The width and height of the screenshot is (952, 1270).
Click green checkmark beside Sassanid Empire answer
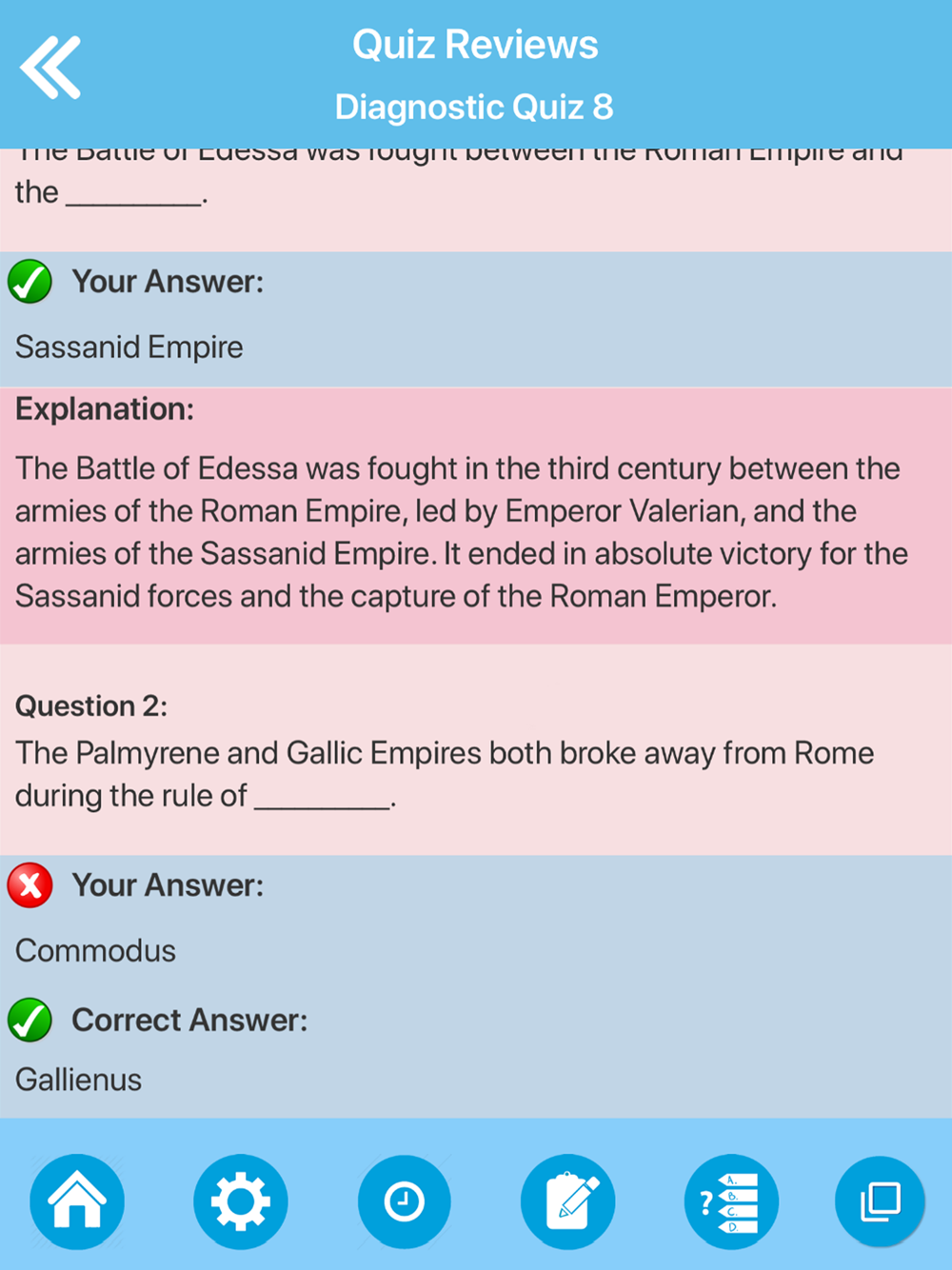tap(30, 282)
